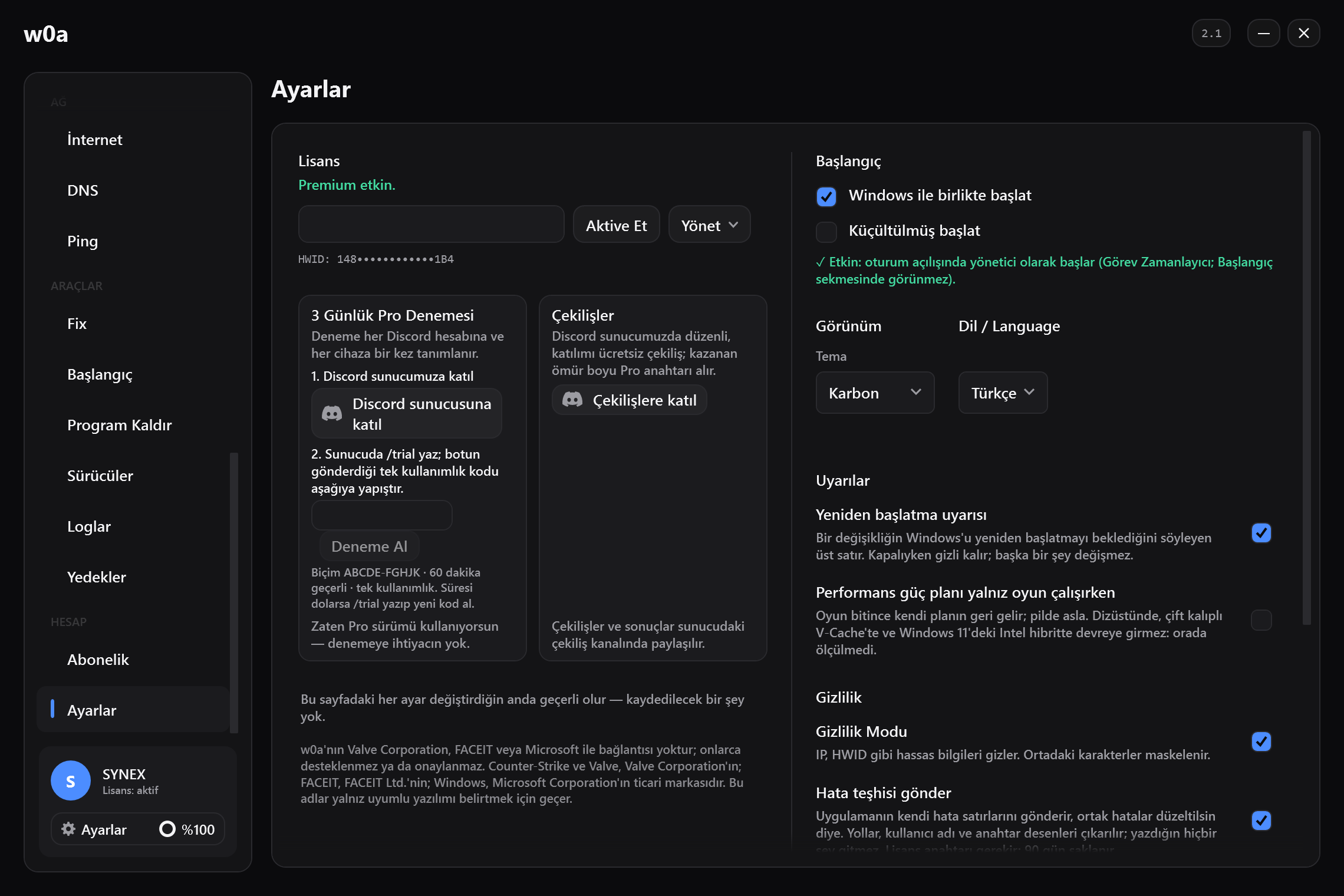Uncheck 'Windows ile birlikte başlat'
The width and height of the screenshot is (1344, 896).
(826, 196)
